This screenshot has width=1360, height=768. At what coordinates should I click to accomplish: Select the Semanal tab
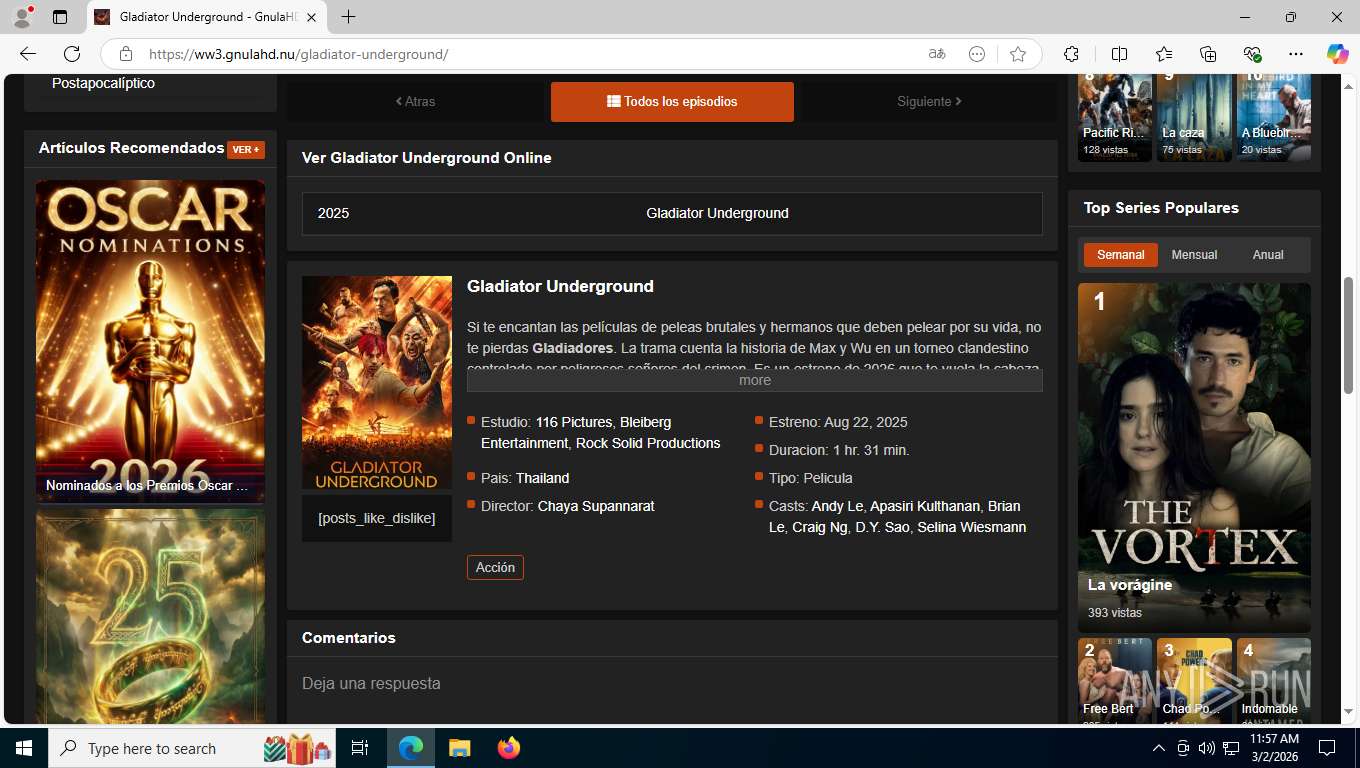pos(1120,255)
